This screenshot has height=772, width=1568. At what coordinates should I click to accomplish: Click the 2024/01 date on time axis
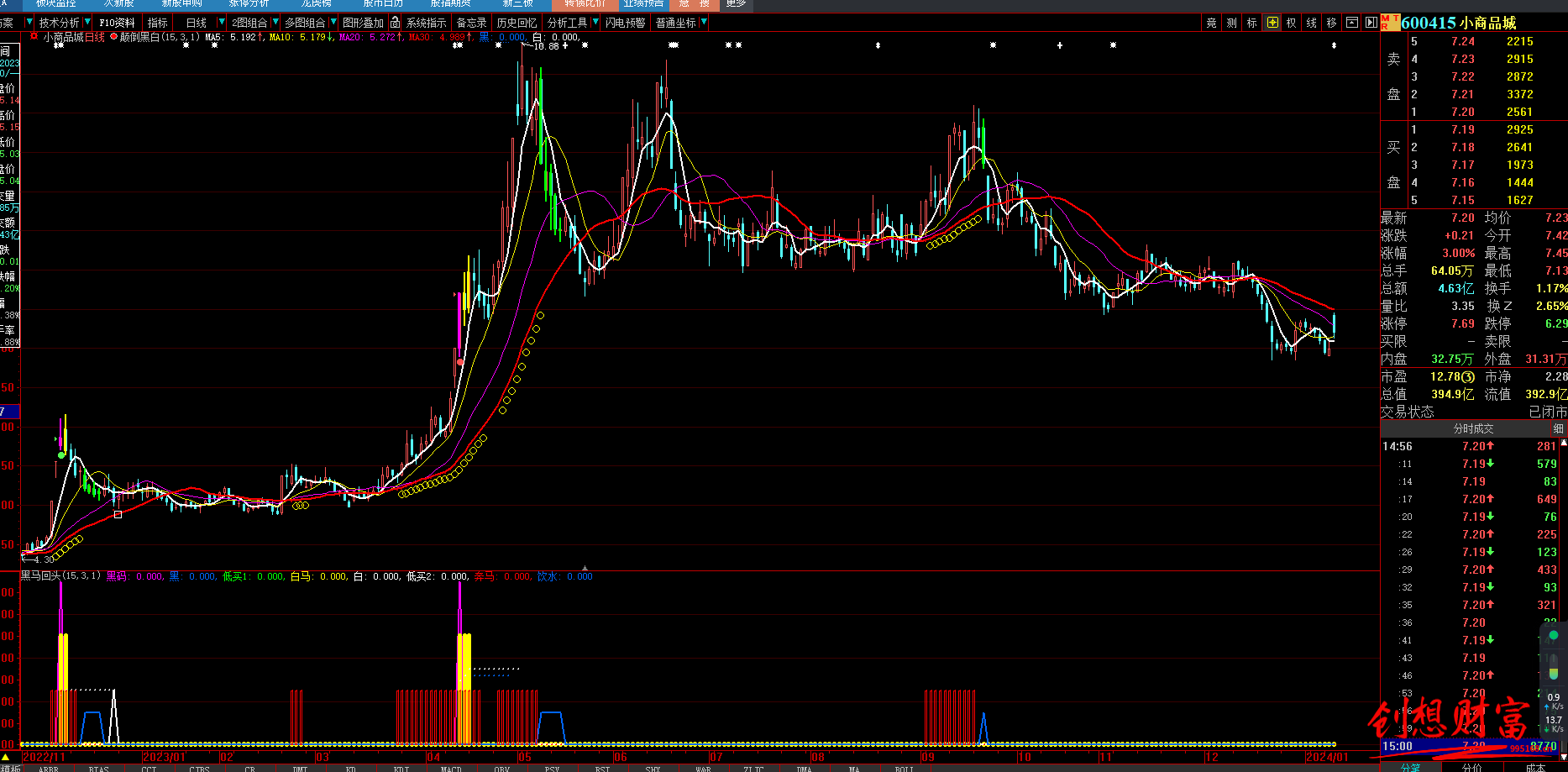1326,757
